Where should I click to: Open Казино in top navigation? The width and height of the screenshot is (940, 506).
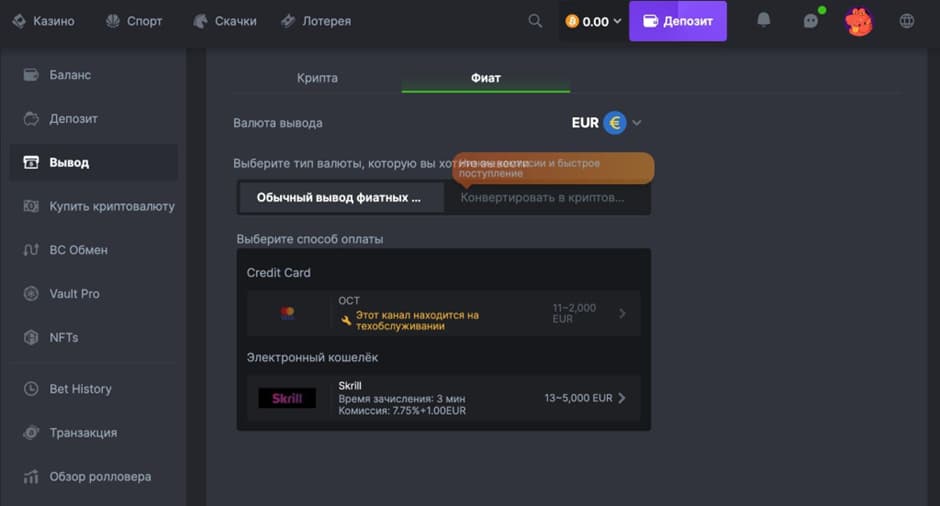pyautogui.click(x=45, y=21)
